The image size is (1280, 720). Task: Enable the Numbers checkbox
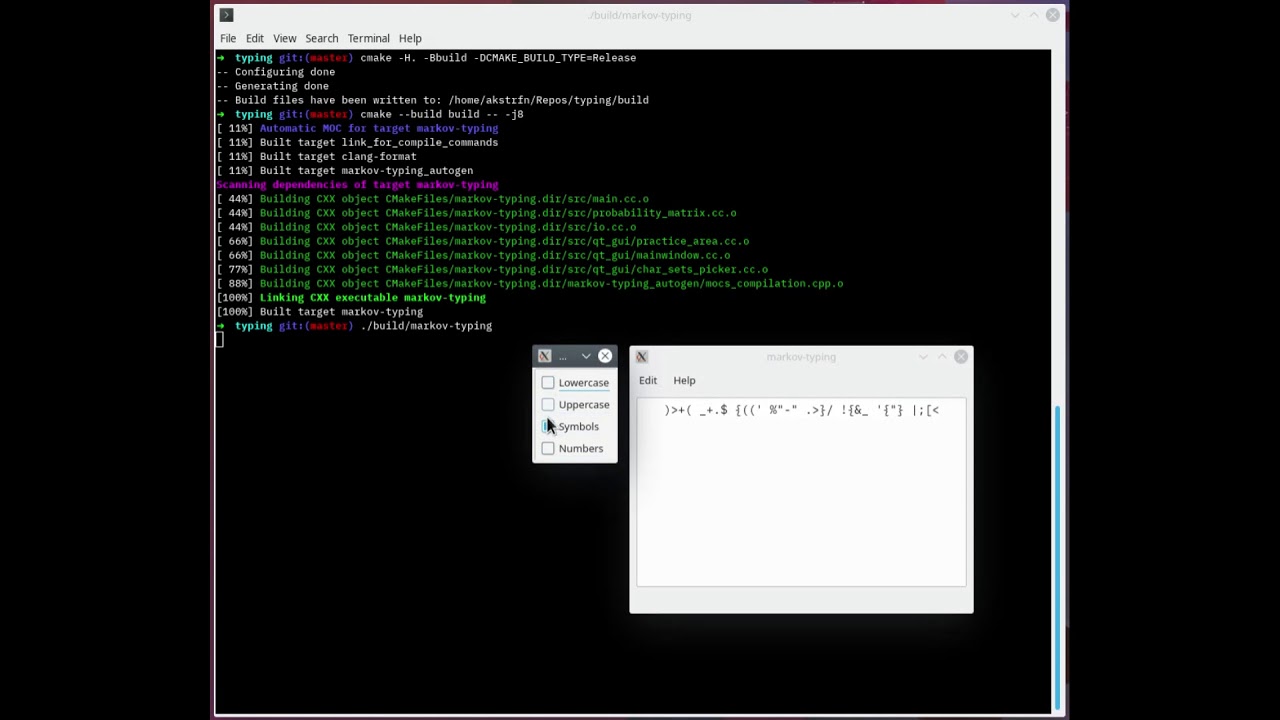tap(548, 448)
